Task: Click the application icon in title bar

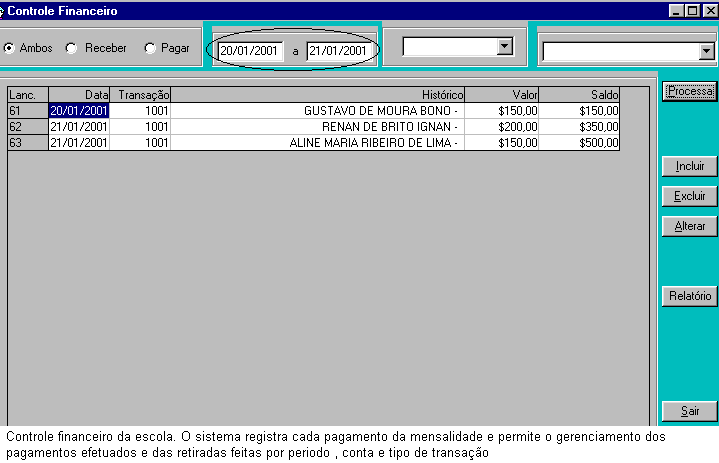Action: 2,11
